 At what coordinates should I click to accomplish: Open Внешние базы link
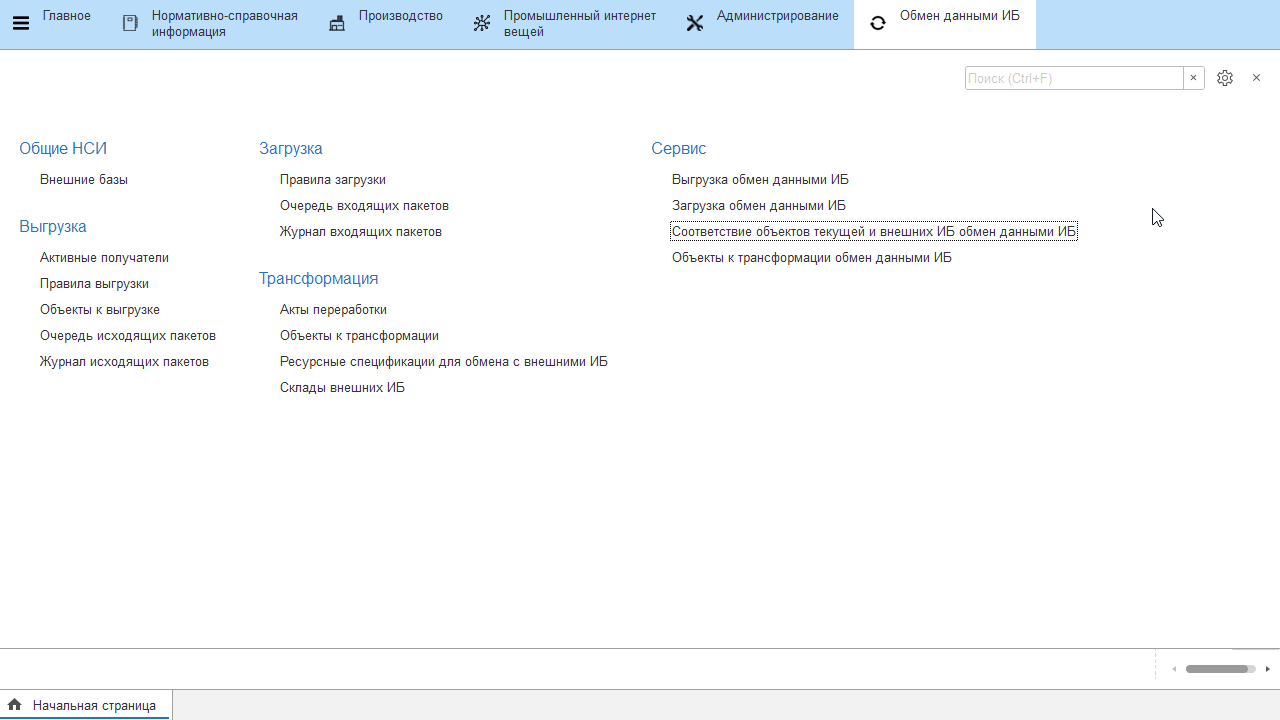click(84, 180)
